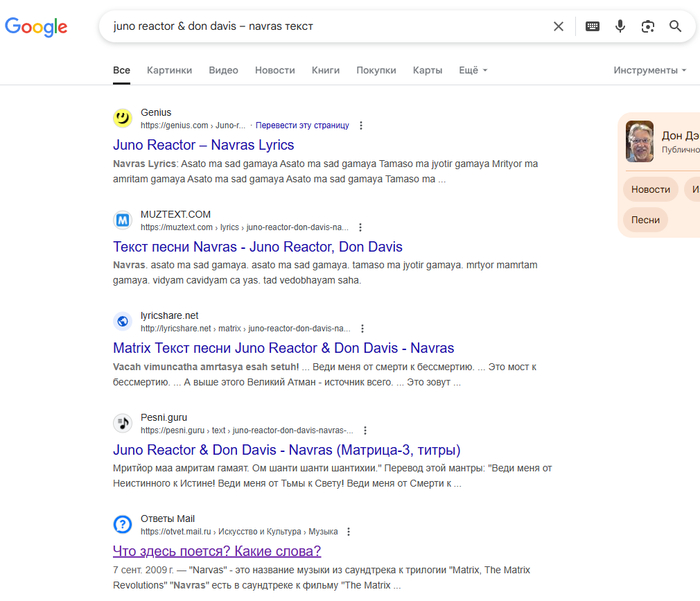This screenshot has width=700, height=601.
Task: Open three-dot menu for lyricshare.net result
Action: 362,329
